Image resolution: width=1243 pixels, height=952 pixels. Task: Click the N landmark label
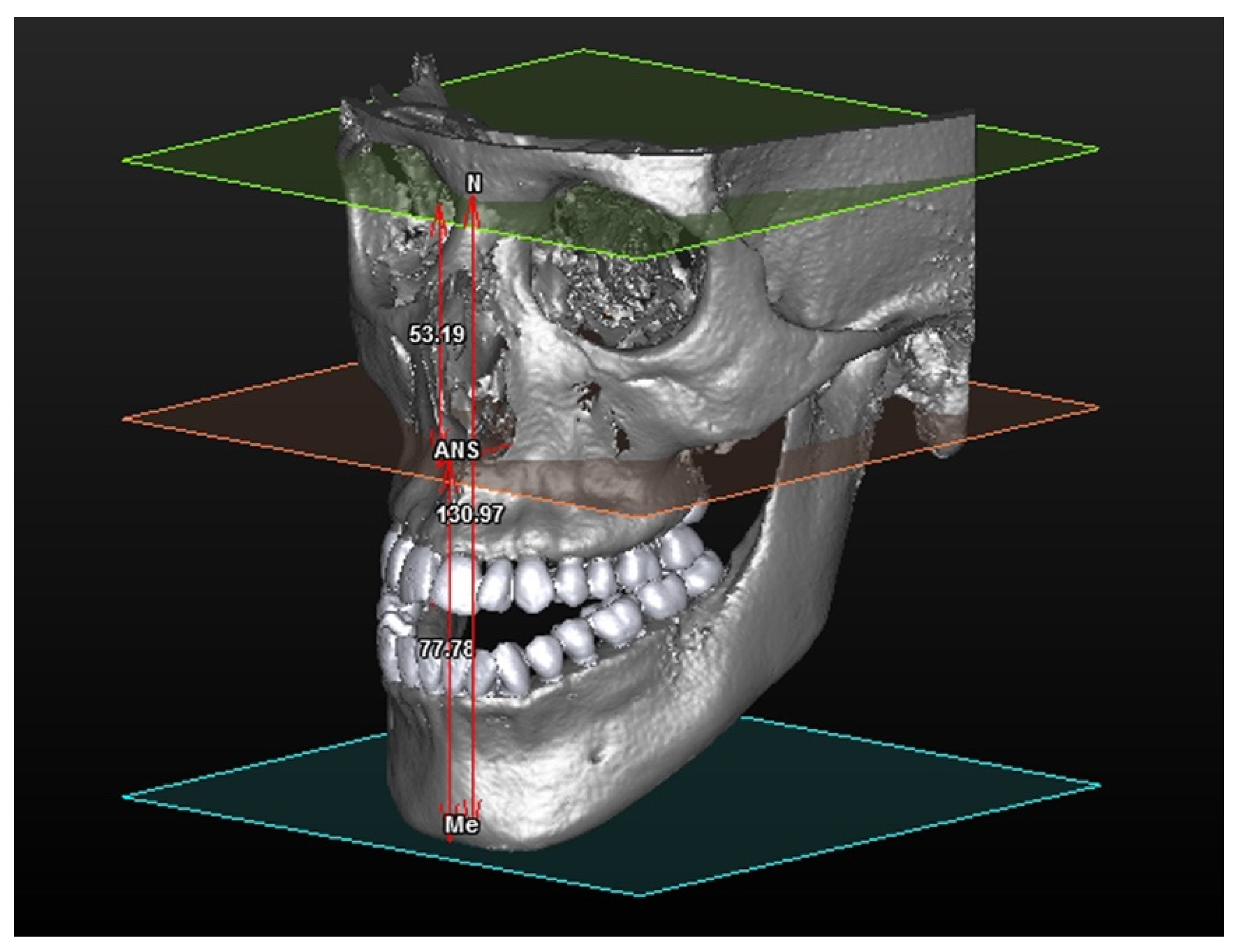pyautogui.click(x=473, y=184)
